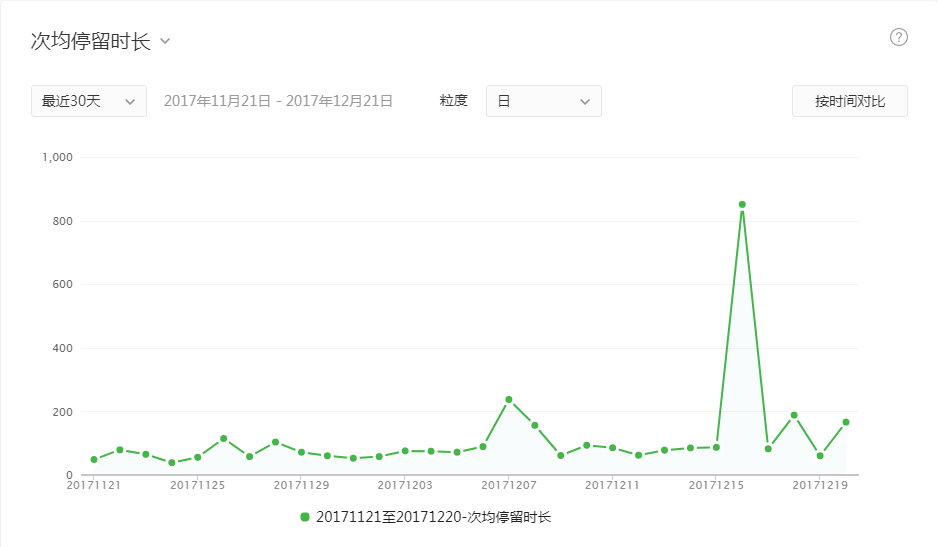The image size is (938, 547).
Task: Click the first data point at 20171121
Action: [x=94, y=460]
